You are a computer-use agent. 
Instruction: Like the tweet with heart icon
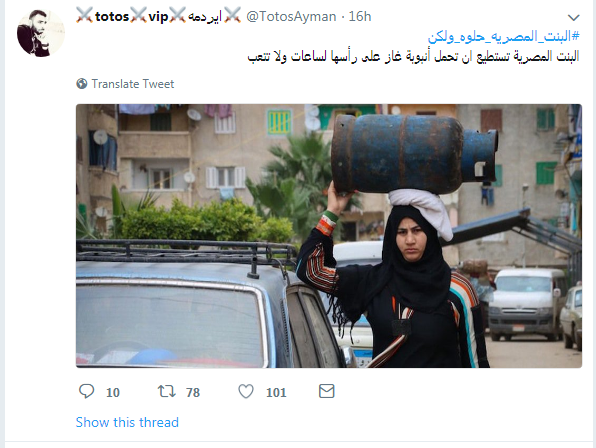[246, 391]
